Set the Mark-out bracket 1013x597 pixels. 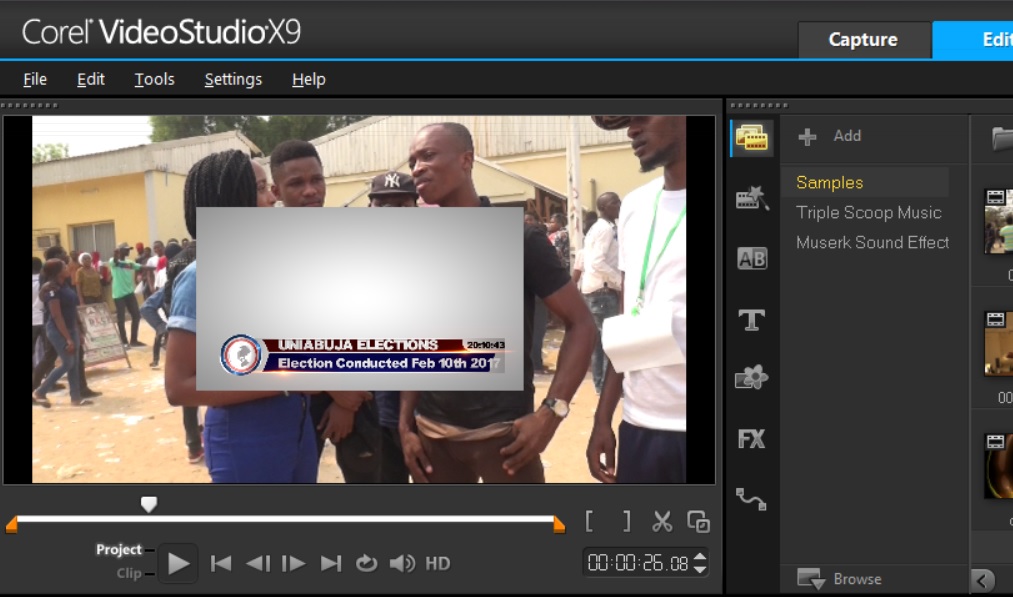[x=626, y=521]
